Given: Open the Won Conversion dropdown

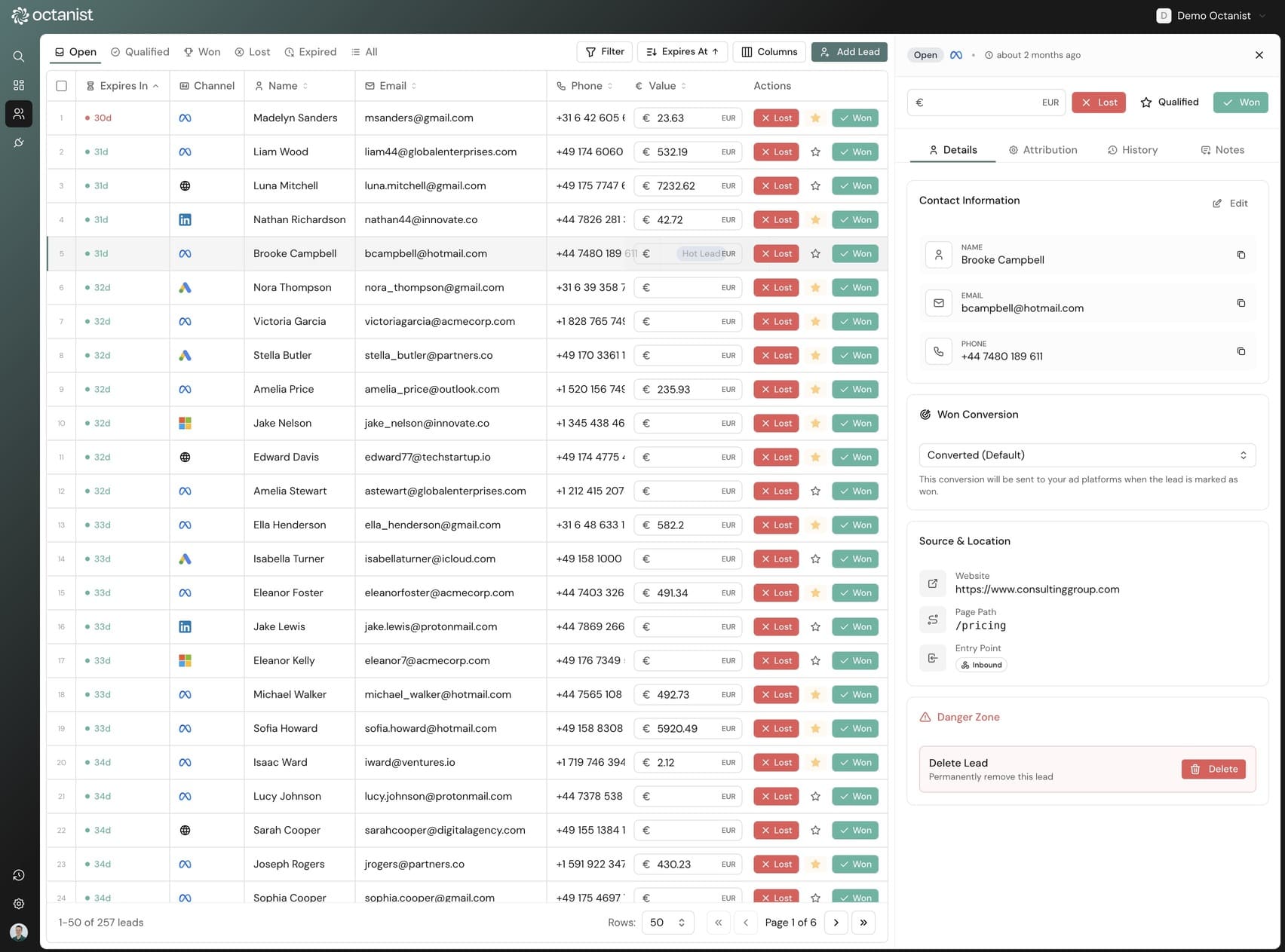Looking at the screenshot, I should [x=1087, y=455].
